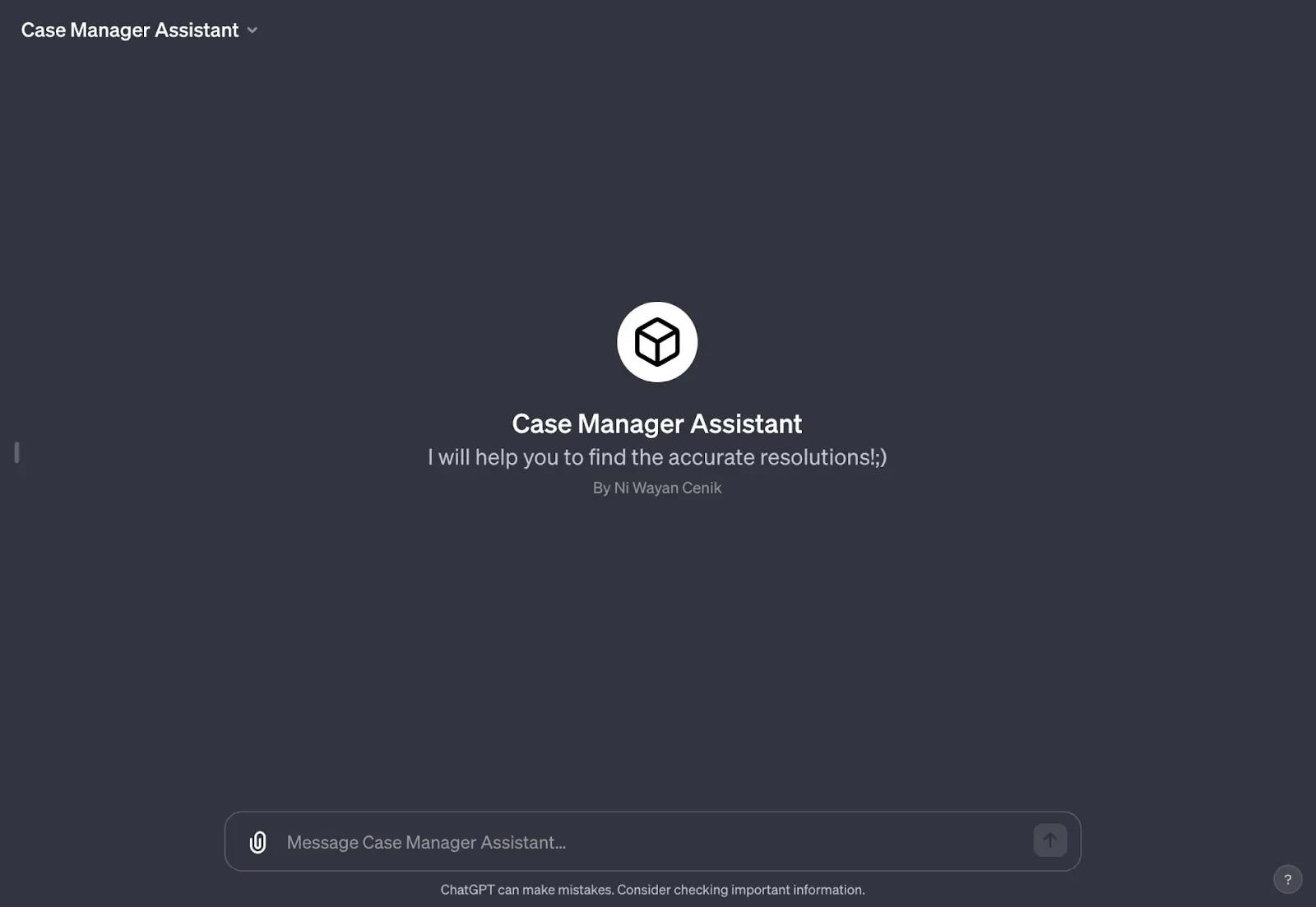Image resolution: width=1316 pixels, height=907 pixels.
Task: Expand the chevron beside the top-left title
Action: click(253, 30)
